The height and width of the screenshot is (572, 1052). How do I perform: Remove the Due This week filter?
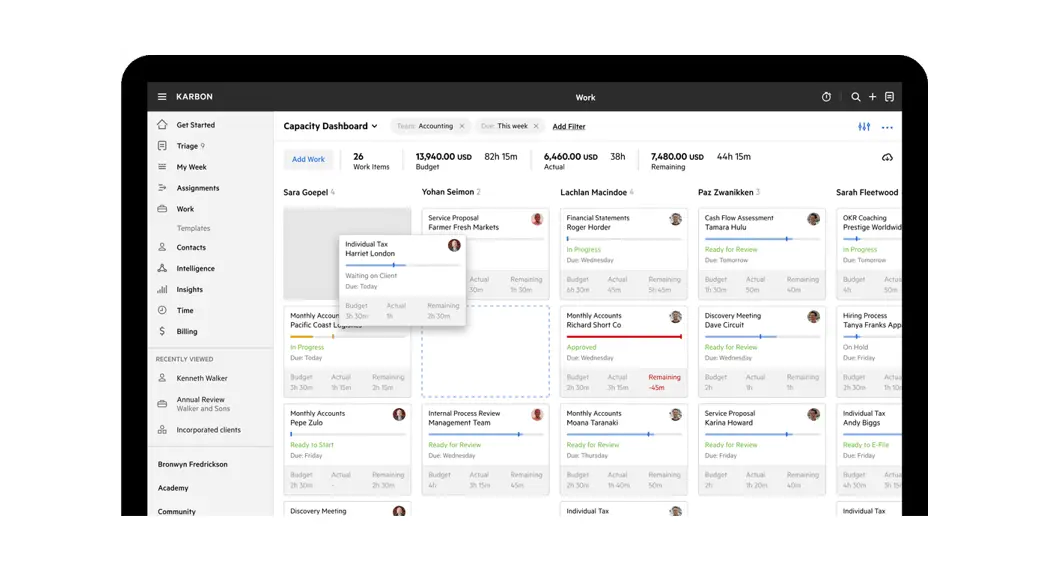(535, 126)
